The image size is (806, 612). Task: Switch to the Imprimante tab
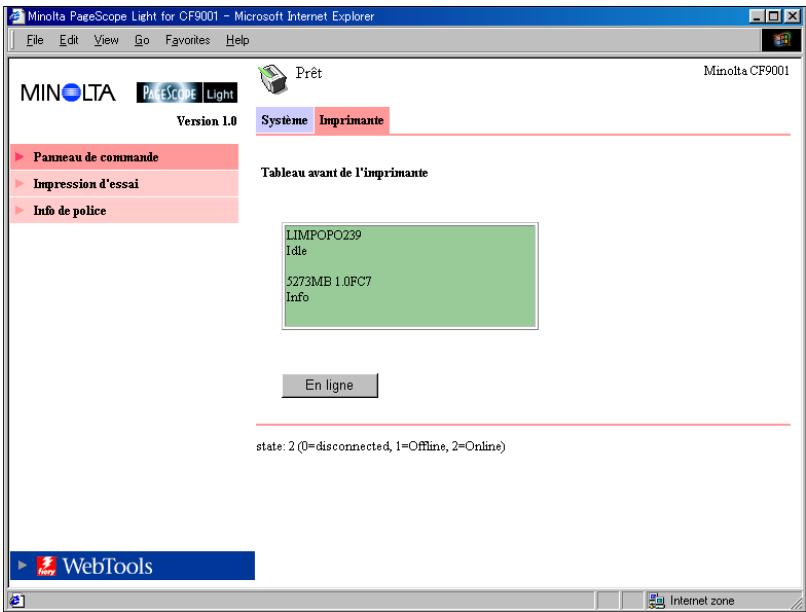click(352, 120)
